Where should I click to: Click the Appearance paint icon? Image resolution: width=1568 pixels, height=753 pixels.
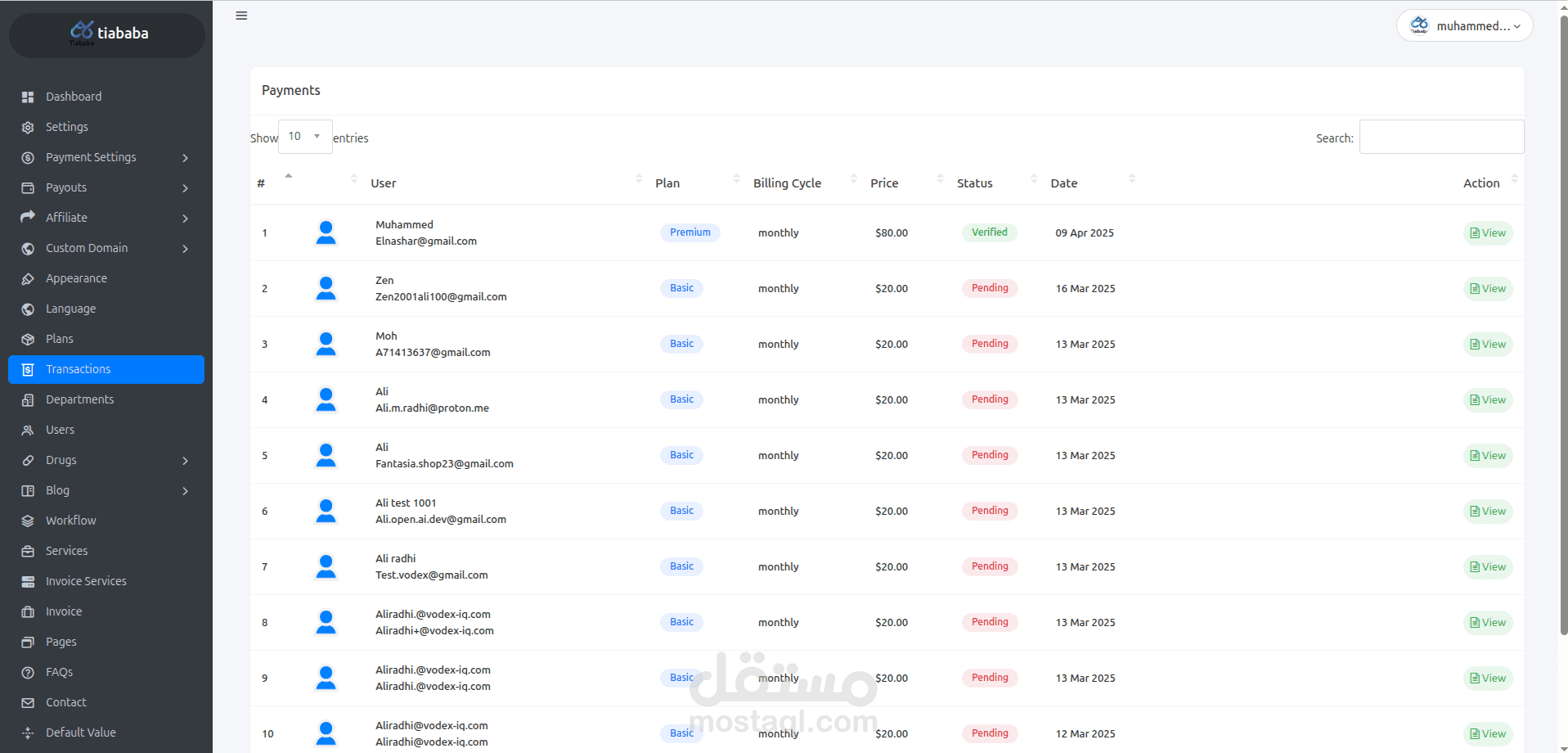(x=28, y=279)
